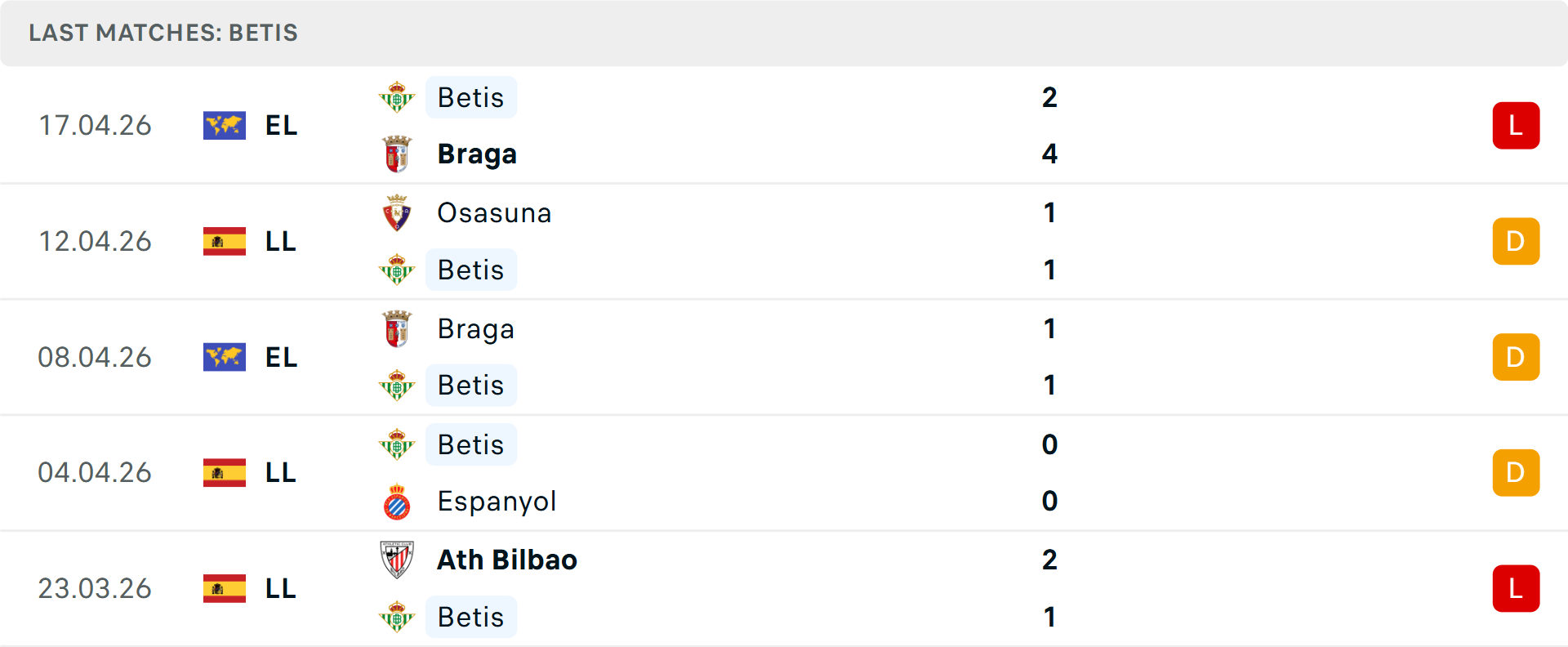
Task: Click Betis crest in 17.04.26 match
Action: click(x=397, y=97)
